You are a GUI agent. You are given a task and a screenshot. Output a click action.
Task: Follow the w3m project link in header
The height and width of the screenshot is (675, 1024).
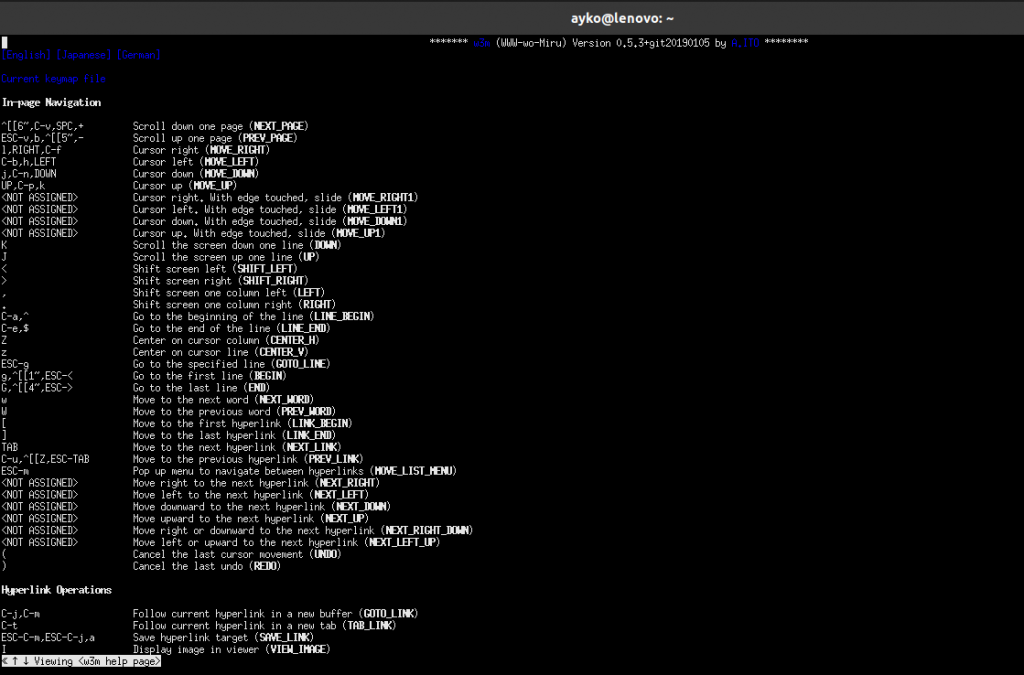pos(484,43)
